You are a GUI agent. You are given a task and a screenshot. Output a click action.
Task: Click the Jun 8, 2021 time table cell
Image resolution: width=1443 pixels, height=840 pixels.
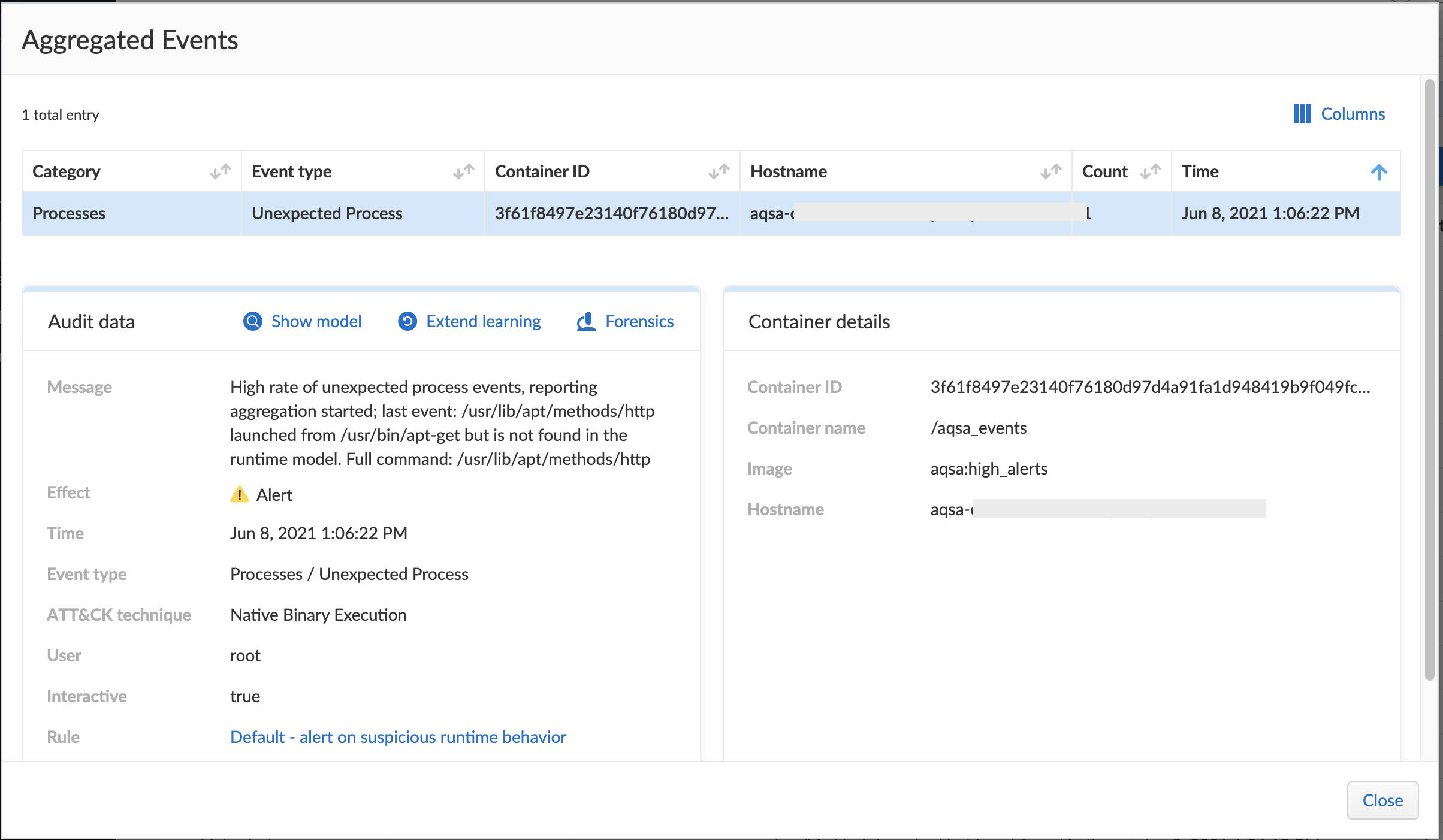(x=1285, y=213)
